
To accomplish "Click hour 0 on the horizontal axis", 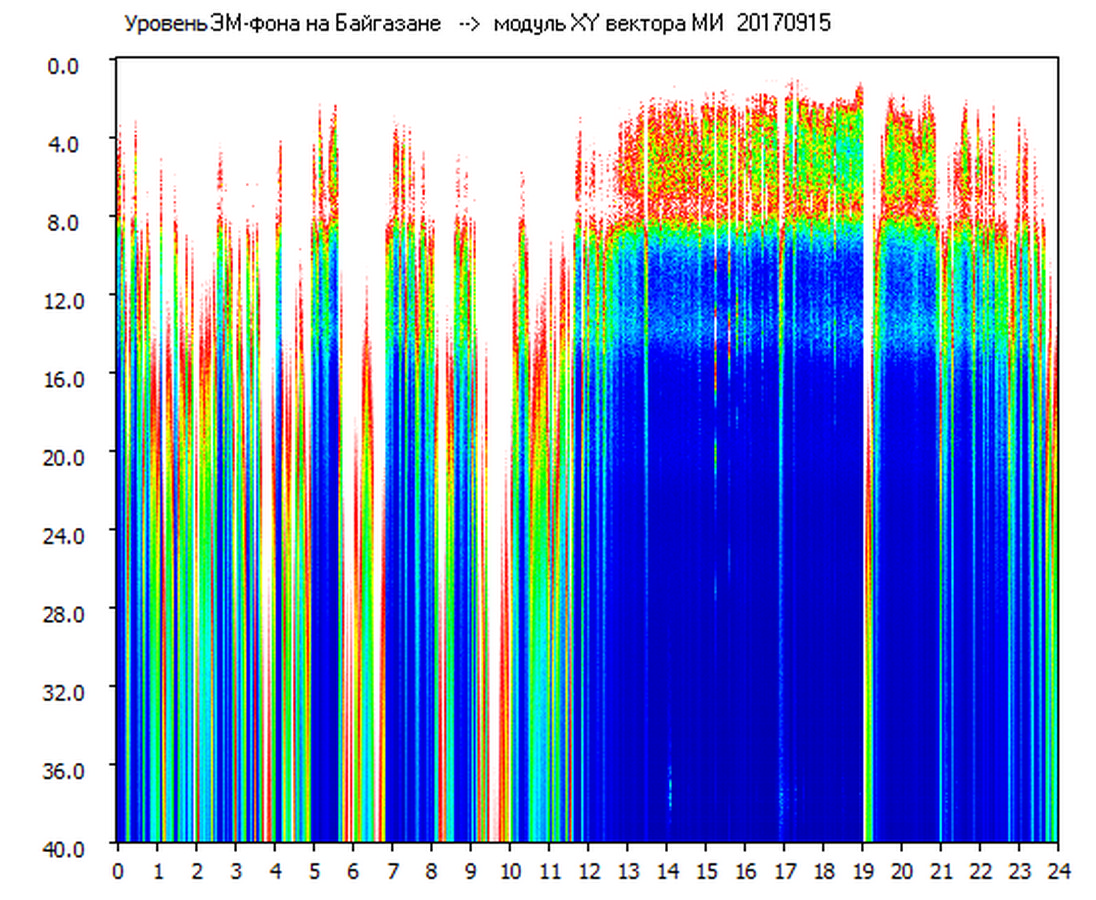I will (118, 870).
